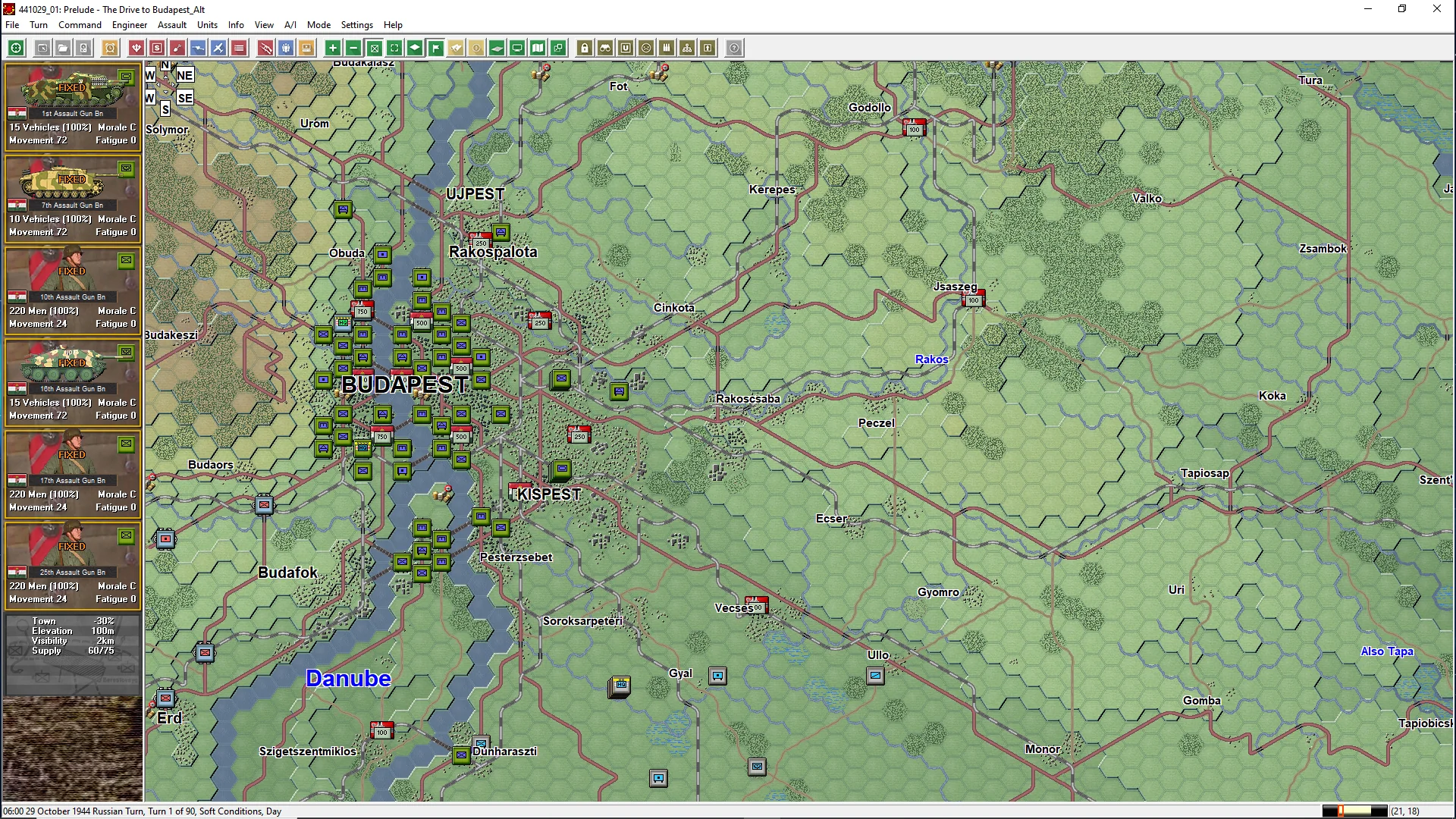This screenshot has width=1456, height=819.
Task: Open the Help menu
Action: (x=393, y=24)
